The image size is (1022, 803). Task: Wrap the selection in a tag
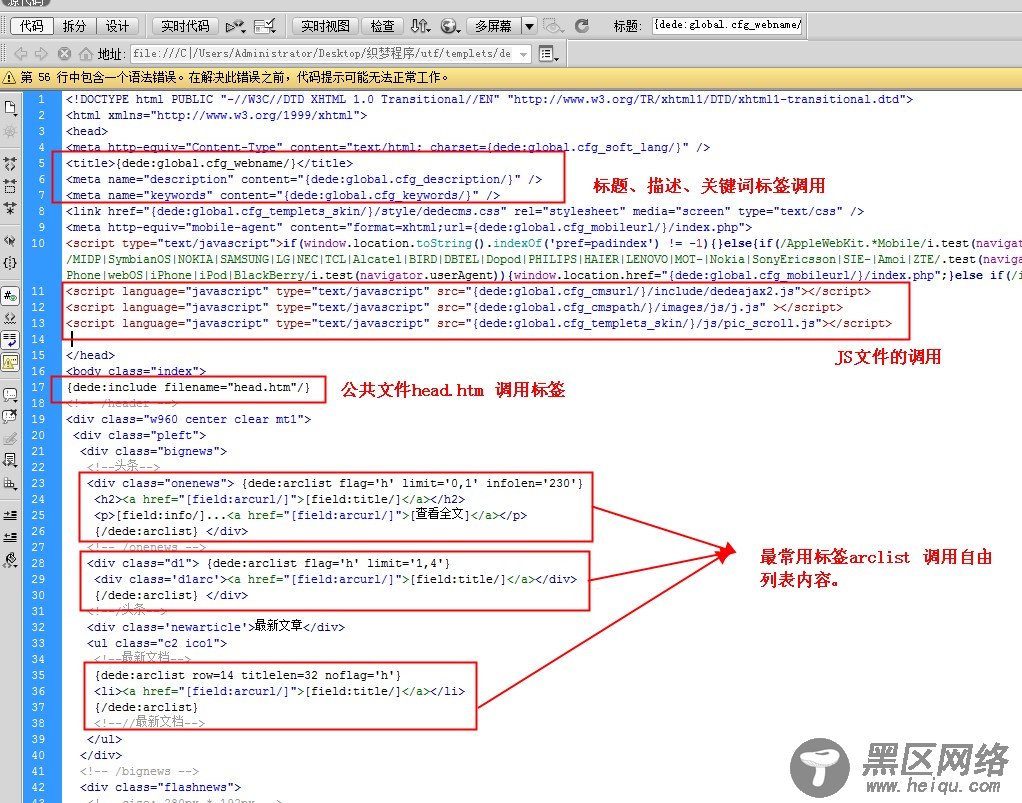tap(10, 439)
